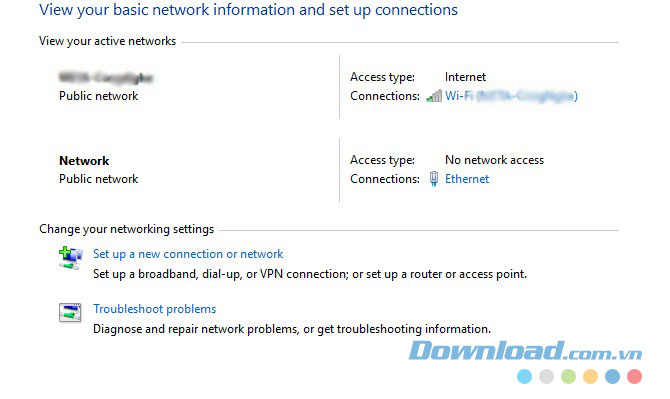Screen dimensions: 670x399
Task: Click the page heading about basic network information
Action: [248, 10]
